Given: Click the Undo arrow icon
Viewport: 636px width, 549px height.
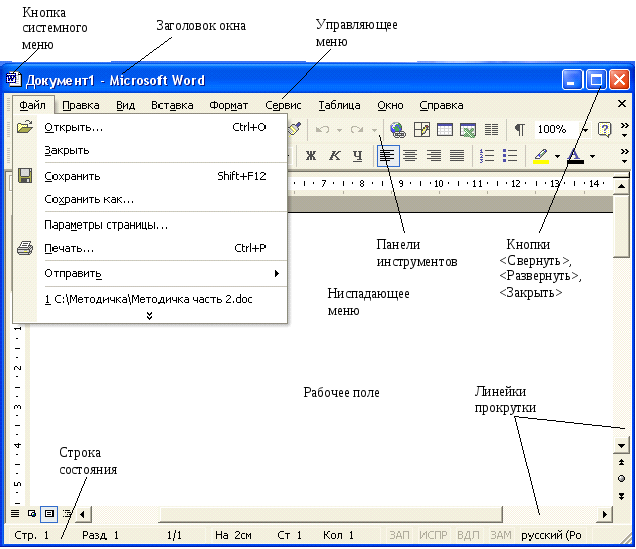Looking at the screenshot, I should click(322, 130).
